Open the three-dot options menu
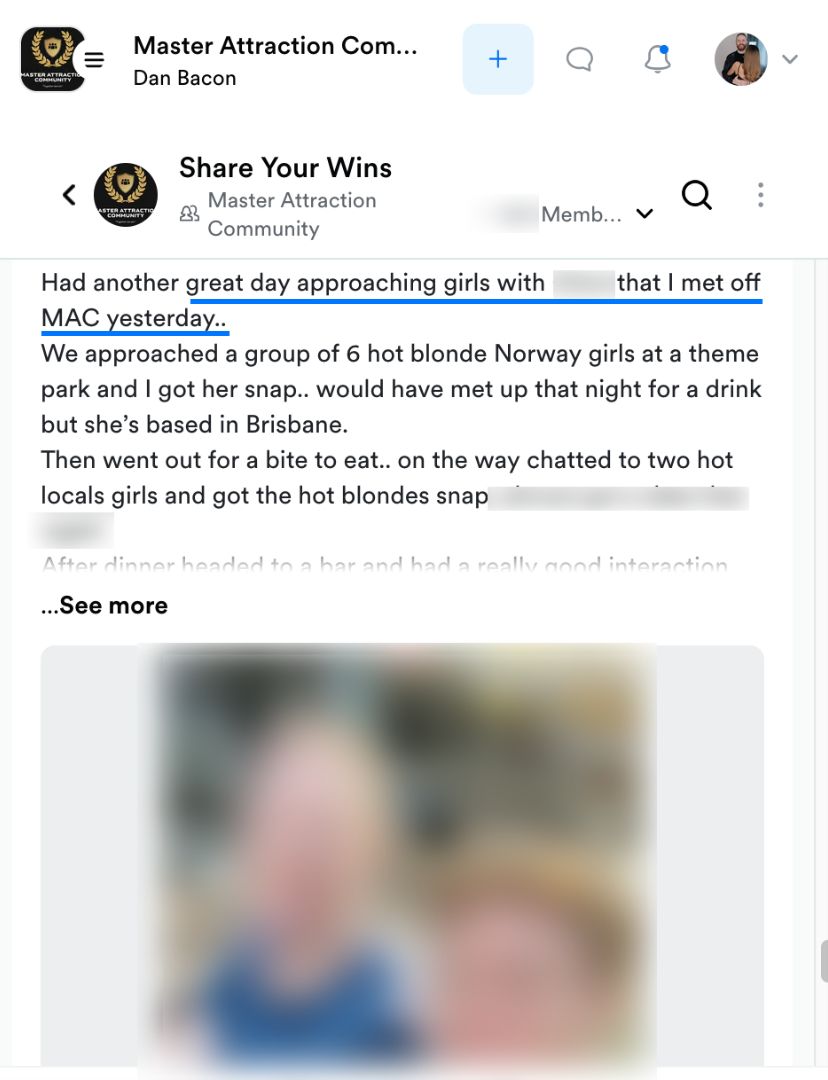 (x=760, y=195)
